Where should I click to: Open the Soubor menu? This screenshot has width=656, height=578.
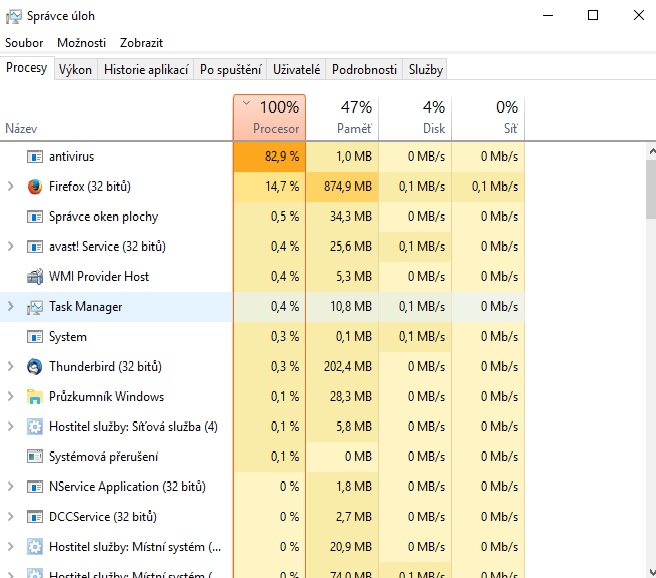click(x=24, y=43)
